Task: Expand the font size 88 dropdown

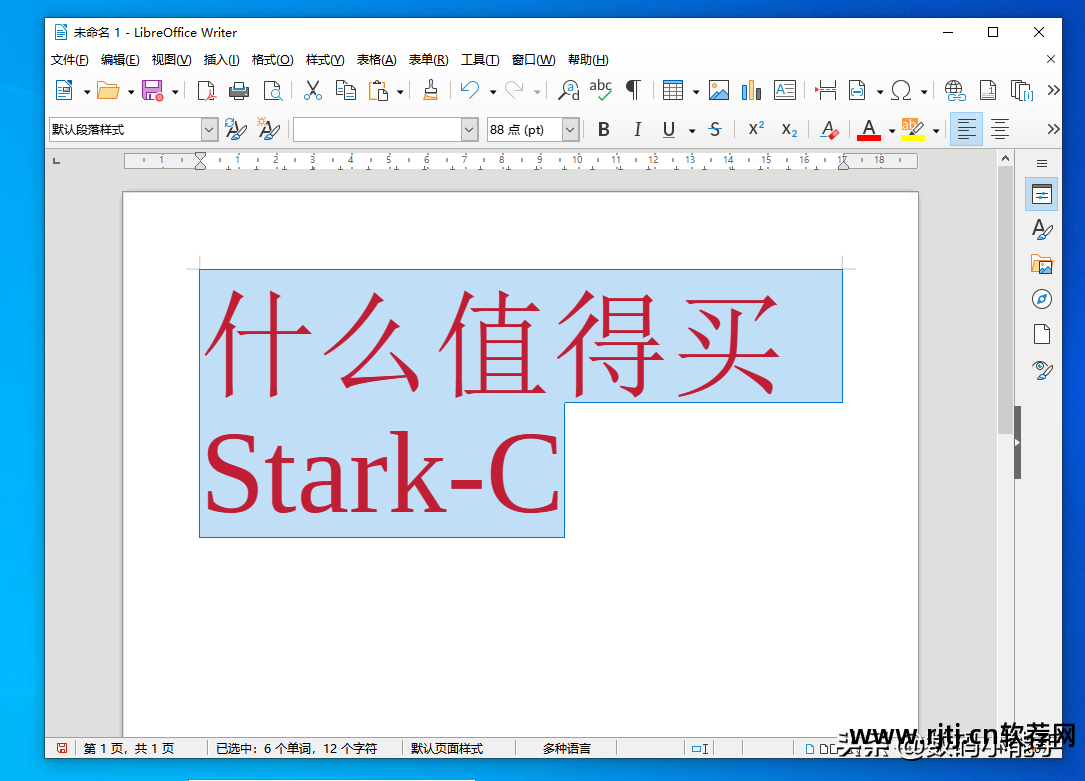Action: pyautogui.click(x=570, y=129)
